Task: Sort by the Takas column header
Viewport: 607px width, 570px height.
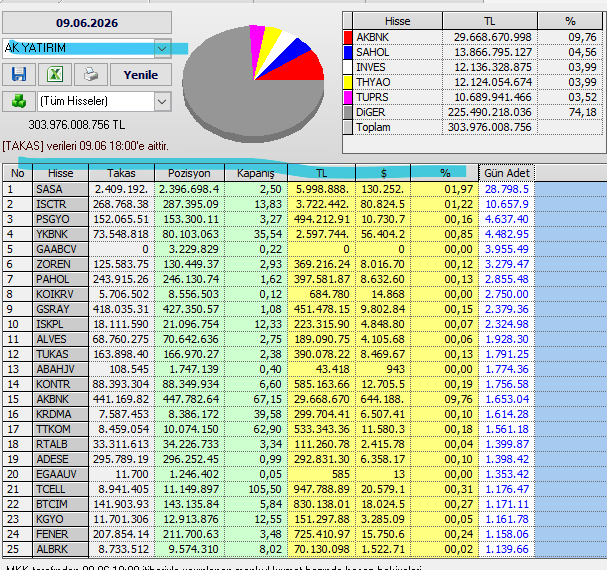Action: (121, 173)
